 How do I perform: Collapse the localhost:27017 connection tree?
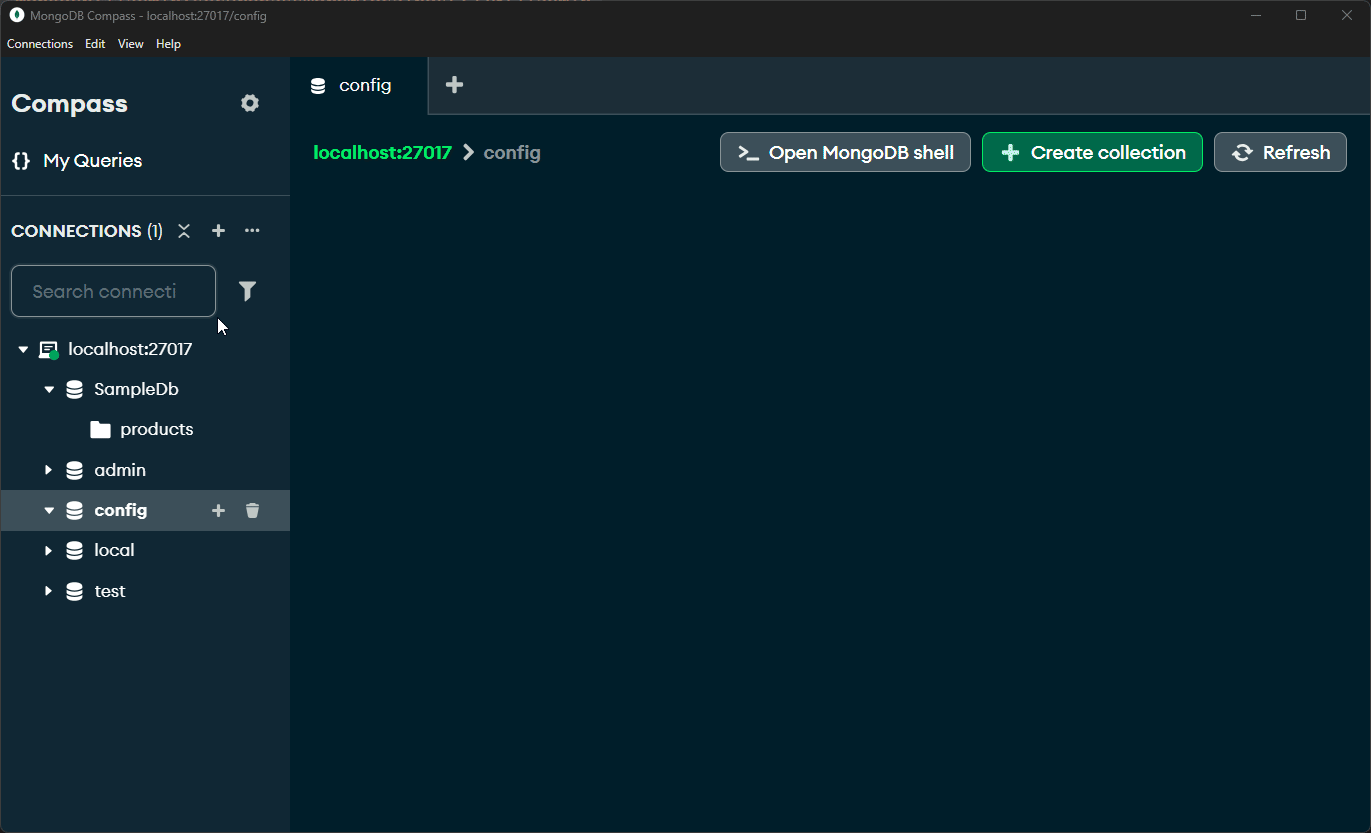pyautogui.click(x=23, y=350)
